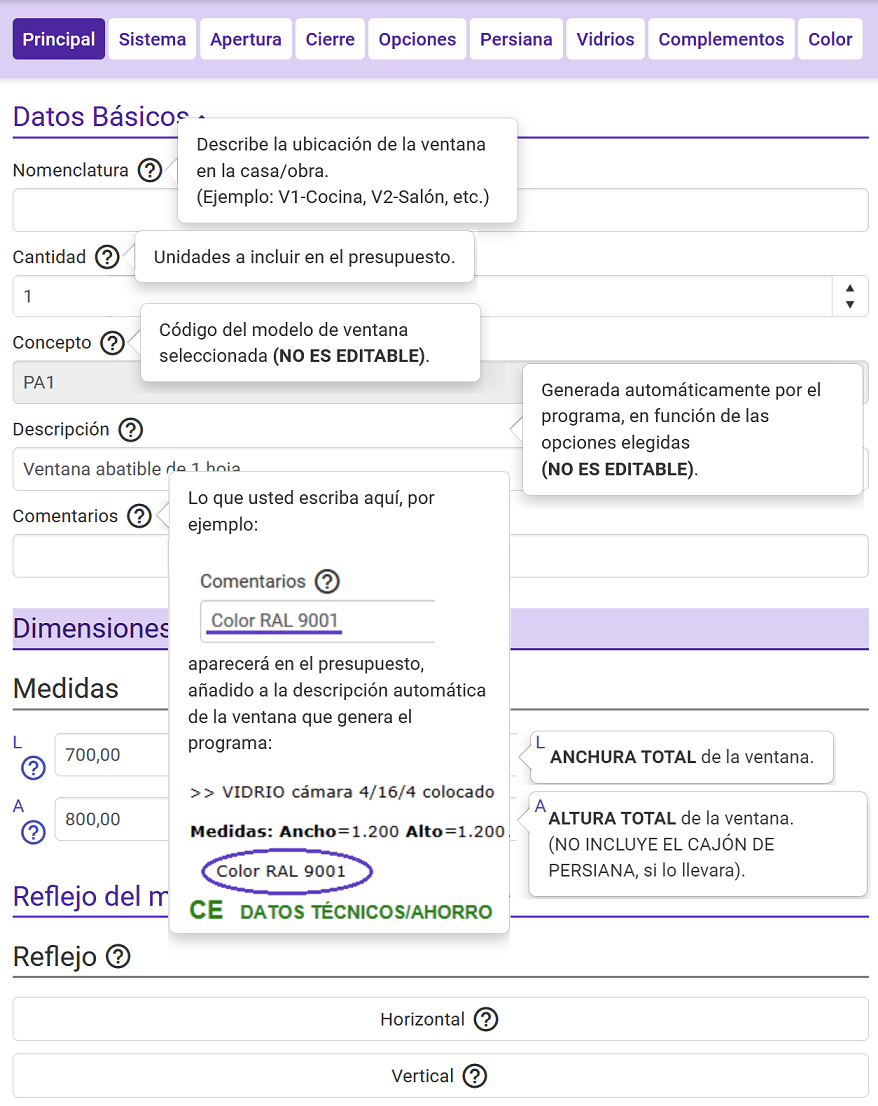Screen dimensions: 878x1106
Task: Click the help icon under the L width label
Action: [33, 768]
